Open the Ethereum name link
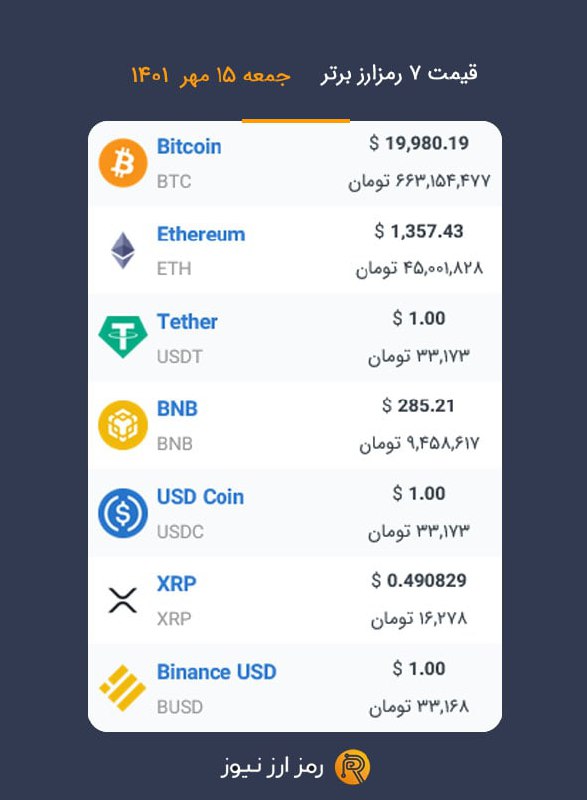 coord(201,234)
